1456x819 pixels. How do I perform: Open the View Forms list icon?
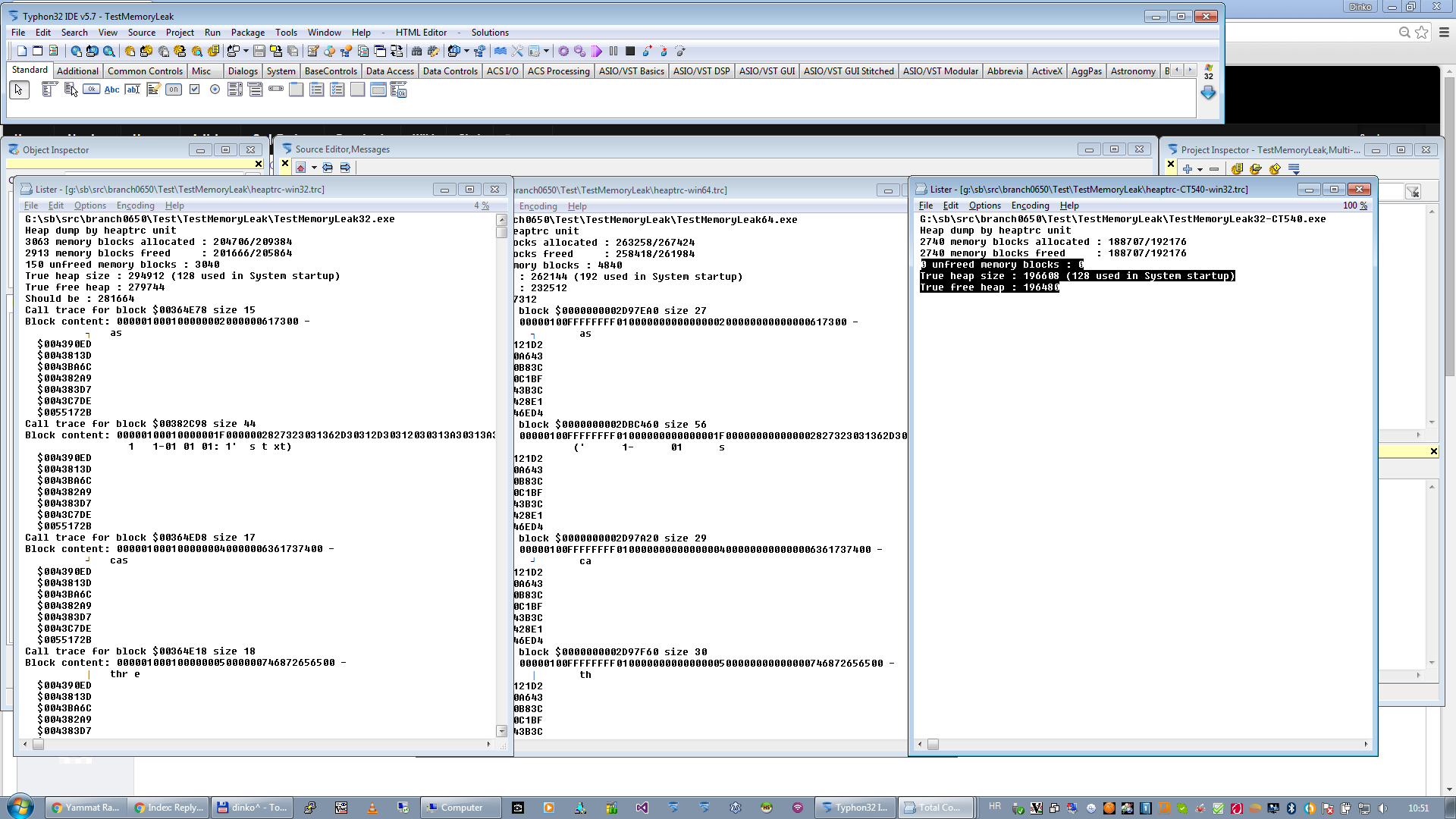380,51
